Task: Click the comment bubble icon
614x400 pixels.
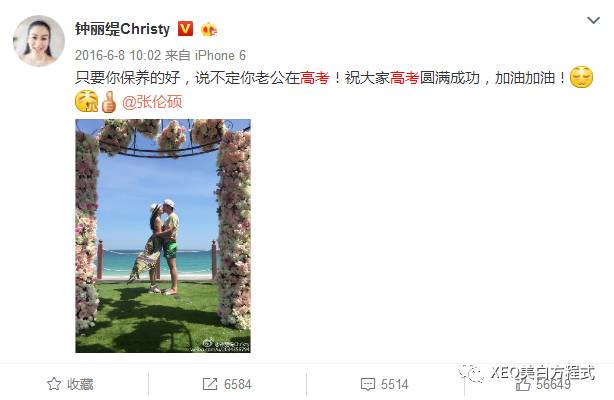Action: 368,384
